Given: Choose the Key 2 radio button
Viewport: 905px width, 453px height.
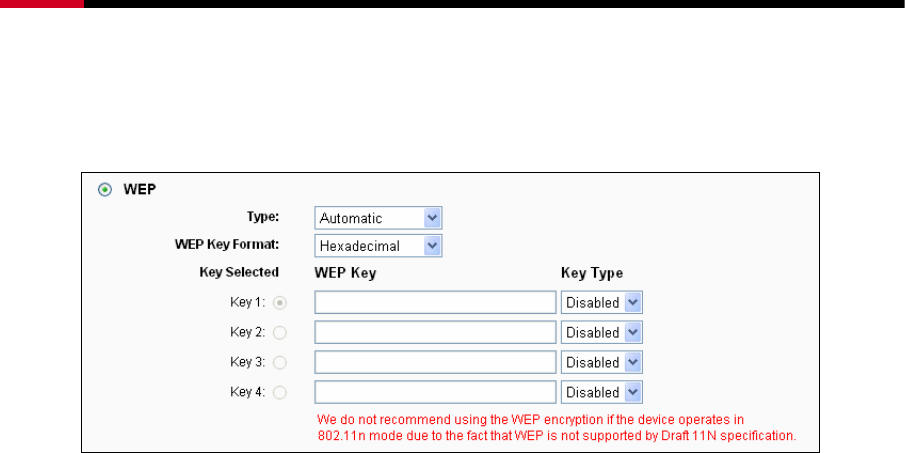Looking at the screenshot, I should 280,332.
